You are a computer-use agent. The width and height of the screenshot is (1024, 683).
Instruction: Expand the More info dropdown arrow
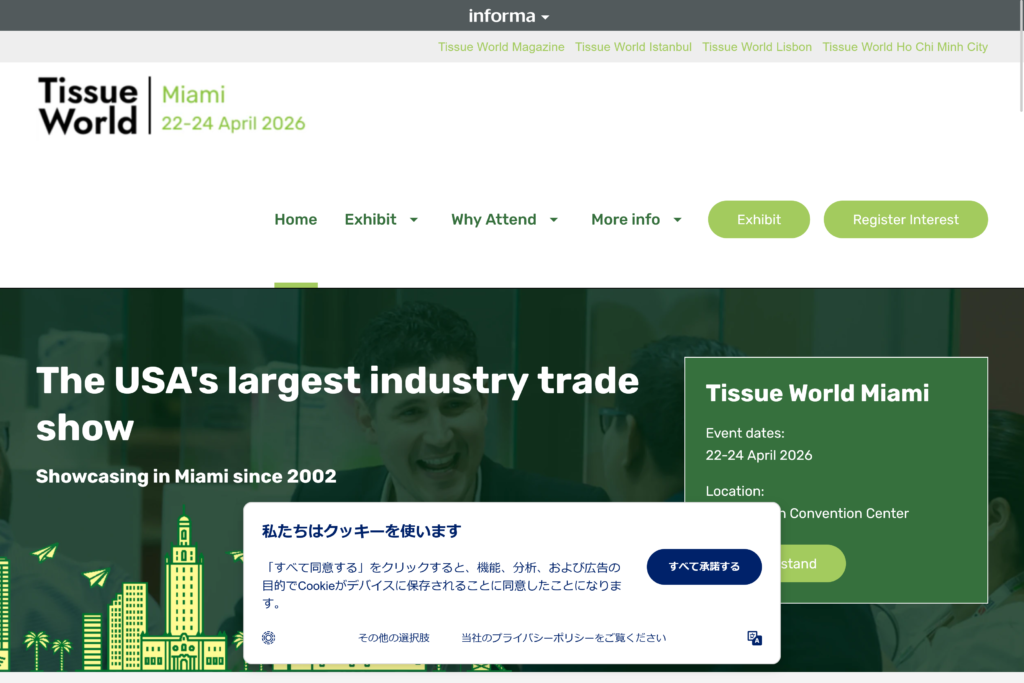click(677, 220)
